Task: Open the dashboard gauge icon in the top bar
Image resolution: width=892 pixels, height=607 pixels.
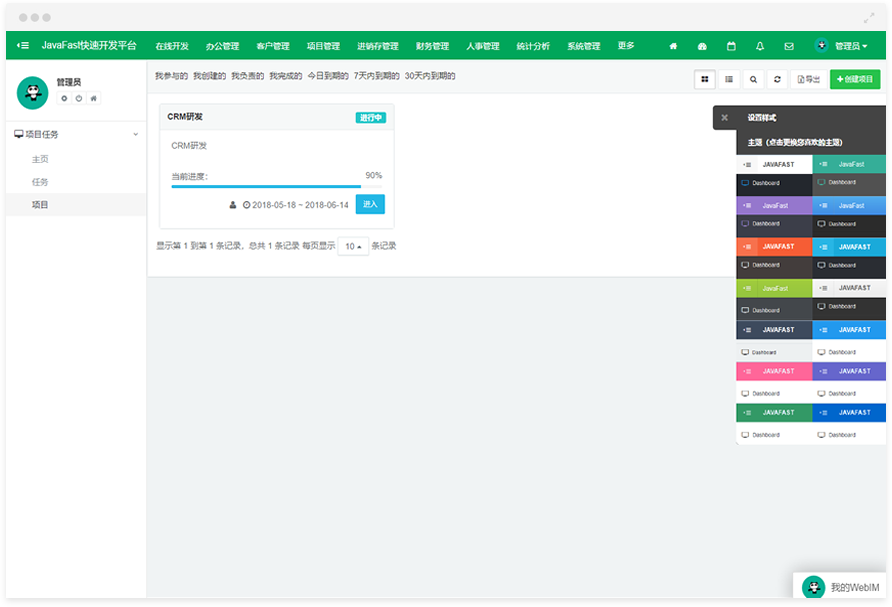Action: coord(702,46)
